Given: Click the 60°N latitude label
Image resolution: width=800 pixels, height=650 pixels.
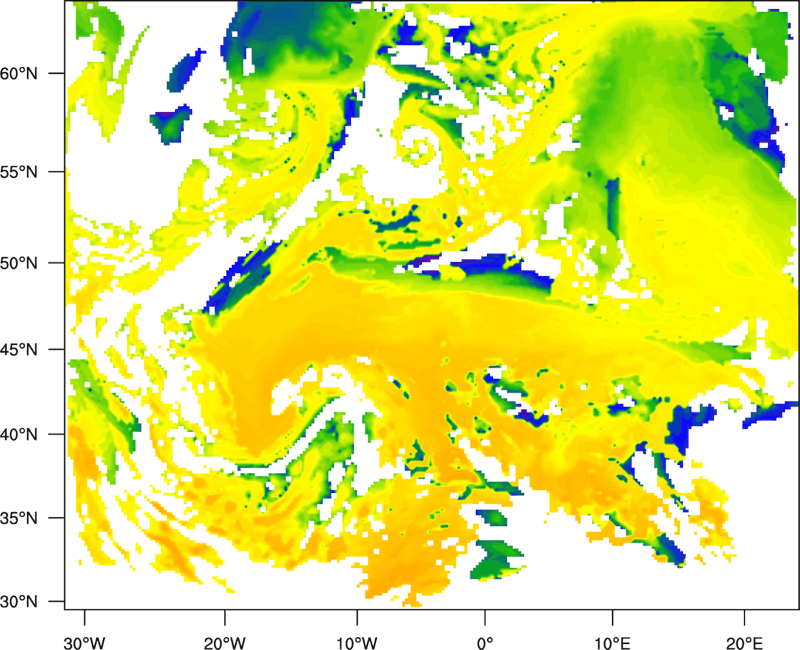Looking at the screenshot, I should coord(19,73).
